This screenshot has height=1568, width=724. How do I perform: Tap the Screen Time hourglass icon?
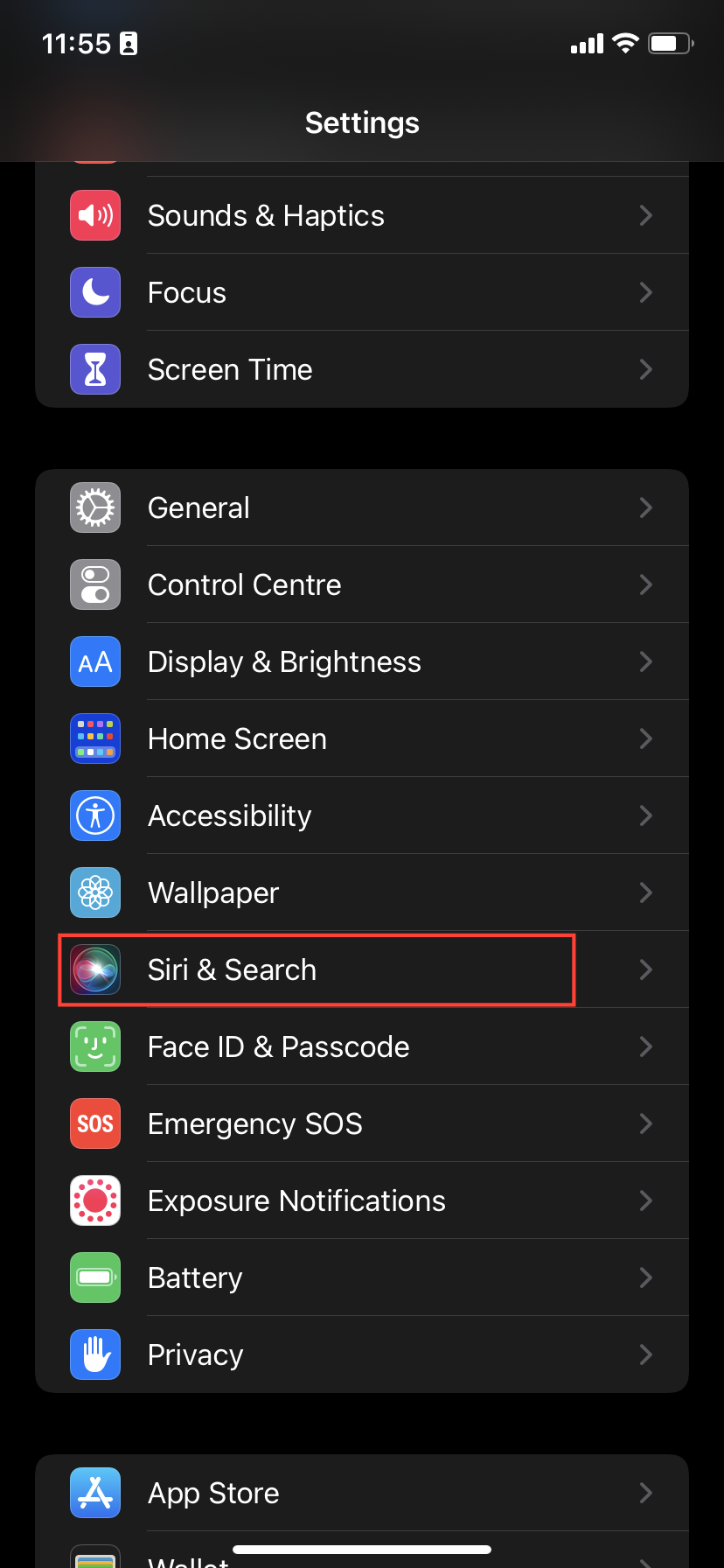(95, 369)
